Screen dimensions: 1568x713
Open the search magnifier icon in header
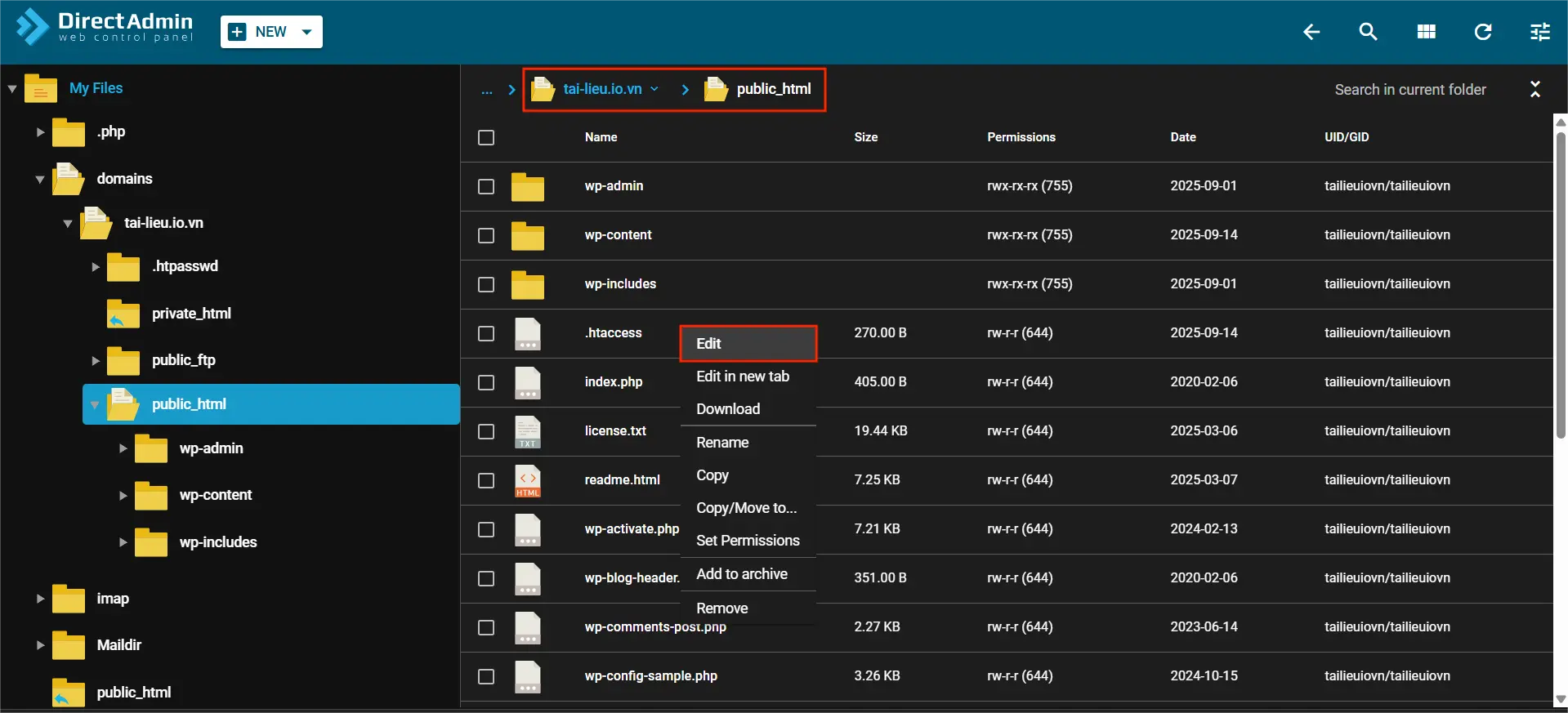1368,32
